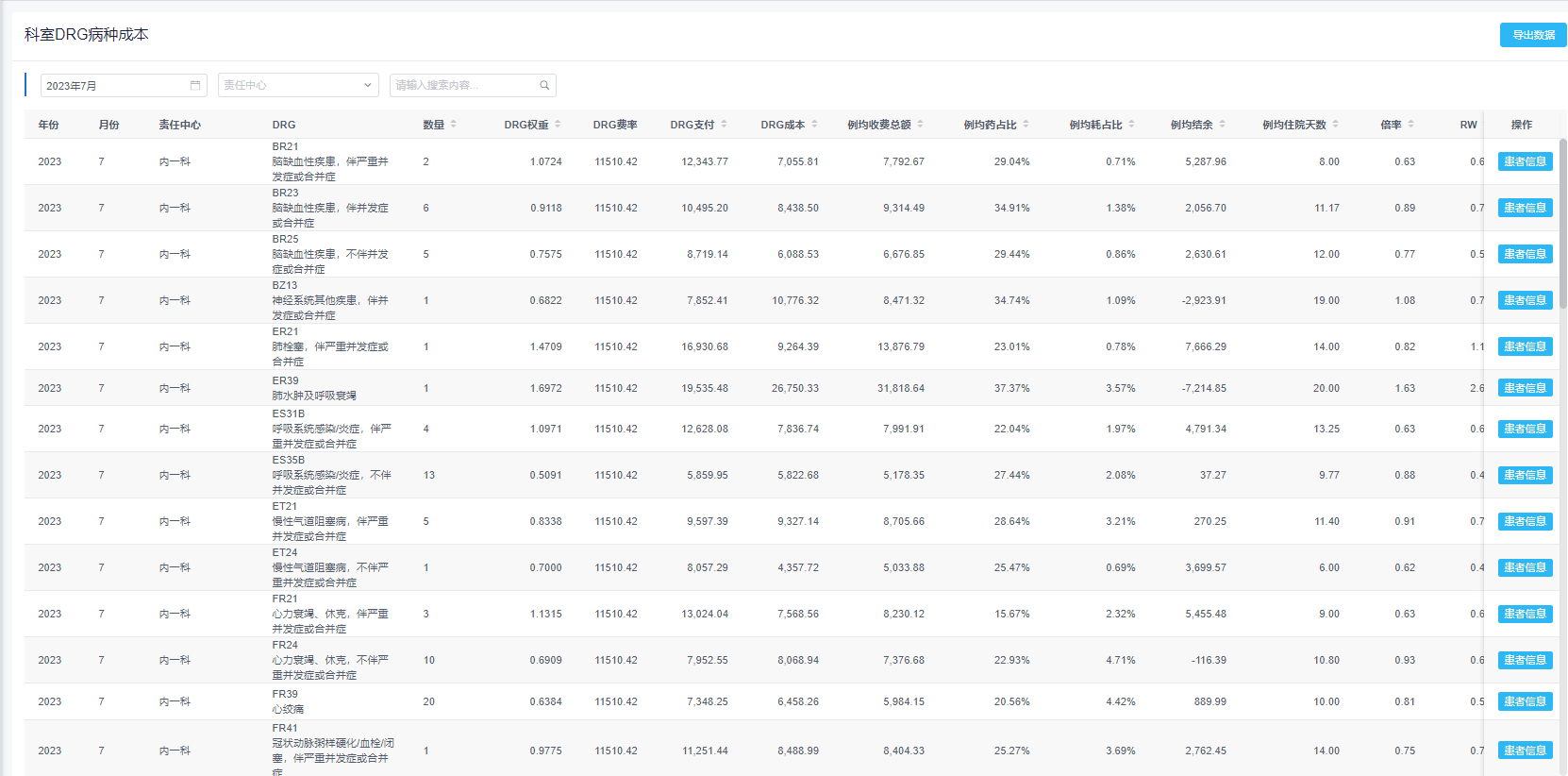The width and height of the screenshot is (1568, 776).
Task: Sort by 例均药占比 column arrows
Action: (1026, 125)
